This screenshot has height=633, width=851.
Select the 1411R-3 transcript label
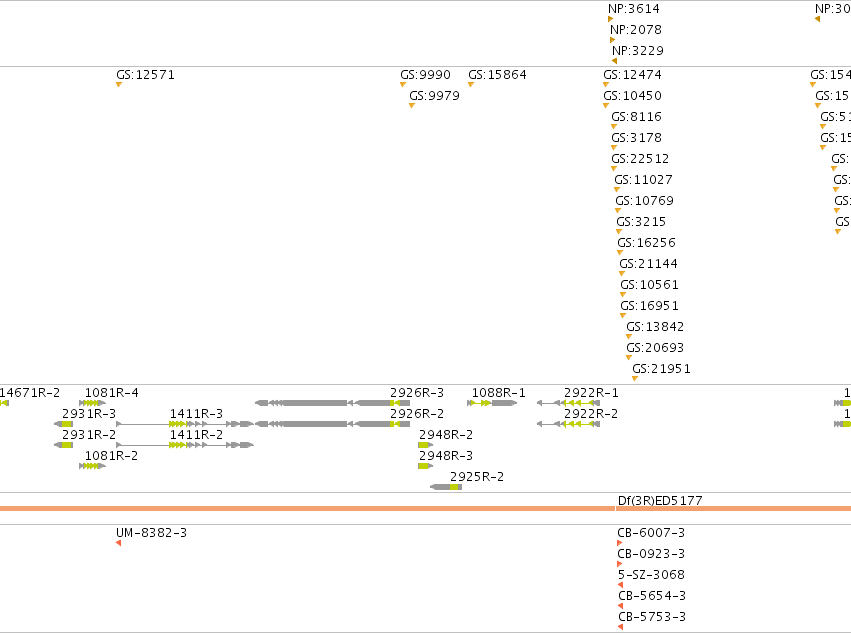tap(196, 414)
